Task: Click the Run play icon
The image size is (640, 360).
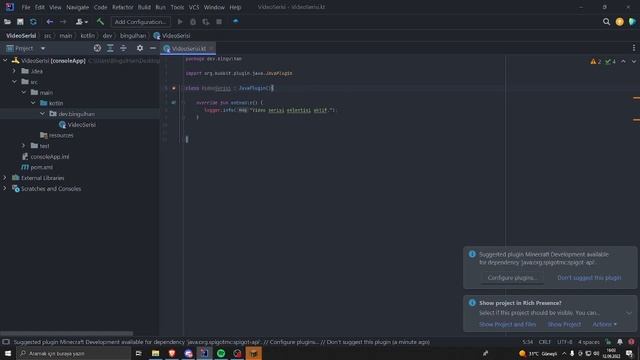Action: tap(180, 22)
